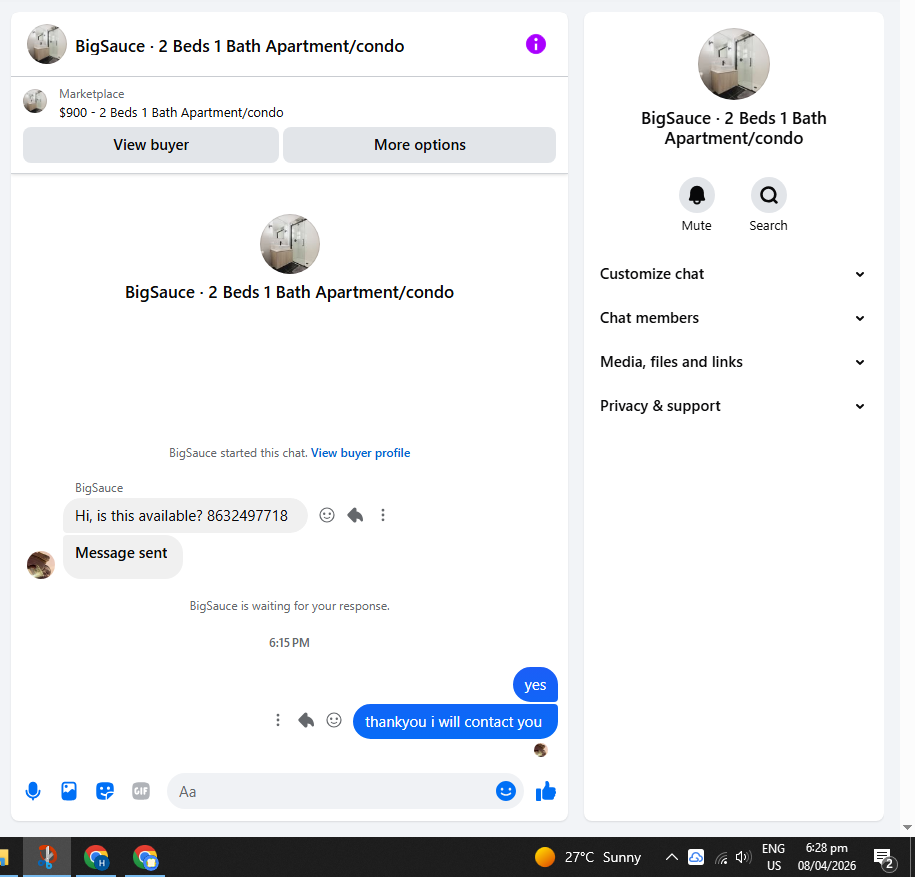915x877 pixels.
Task: Open more options for the BigSauce message
Action: 383,515
